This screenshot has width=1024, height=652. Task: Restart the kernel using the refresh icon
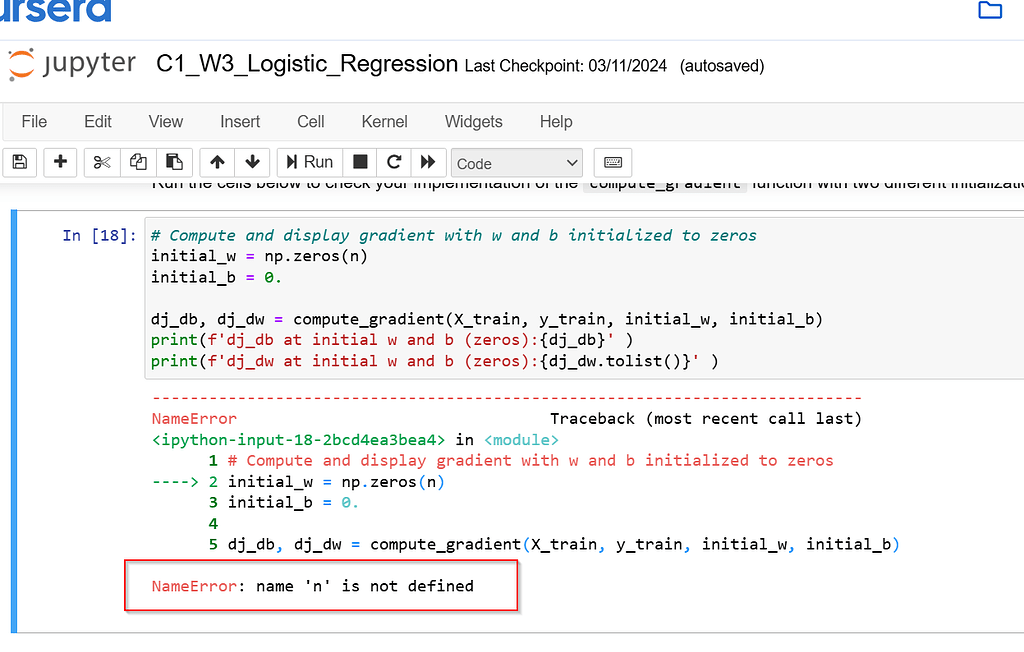pyautogui.click(x=393, y=162)
